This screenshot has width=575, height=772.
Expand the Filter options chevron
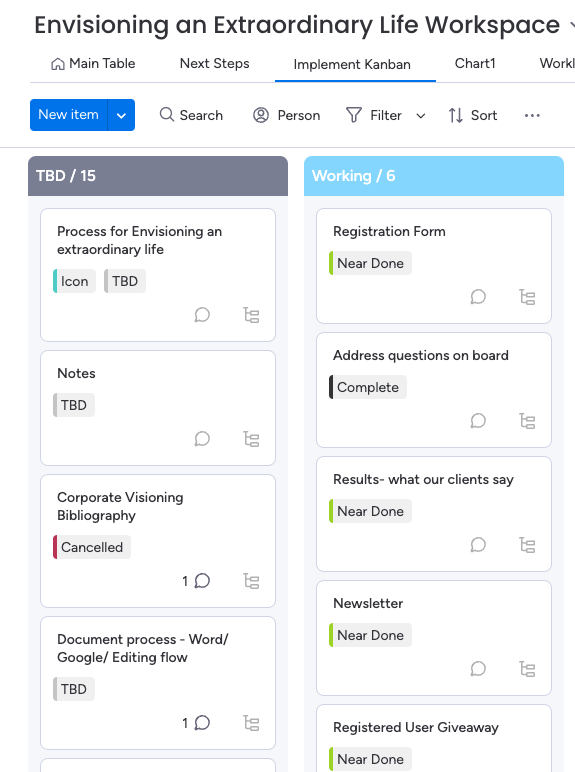pyautogui.click(x=420, y=116)
